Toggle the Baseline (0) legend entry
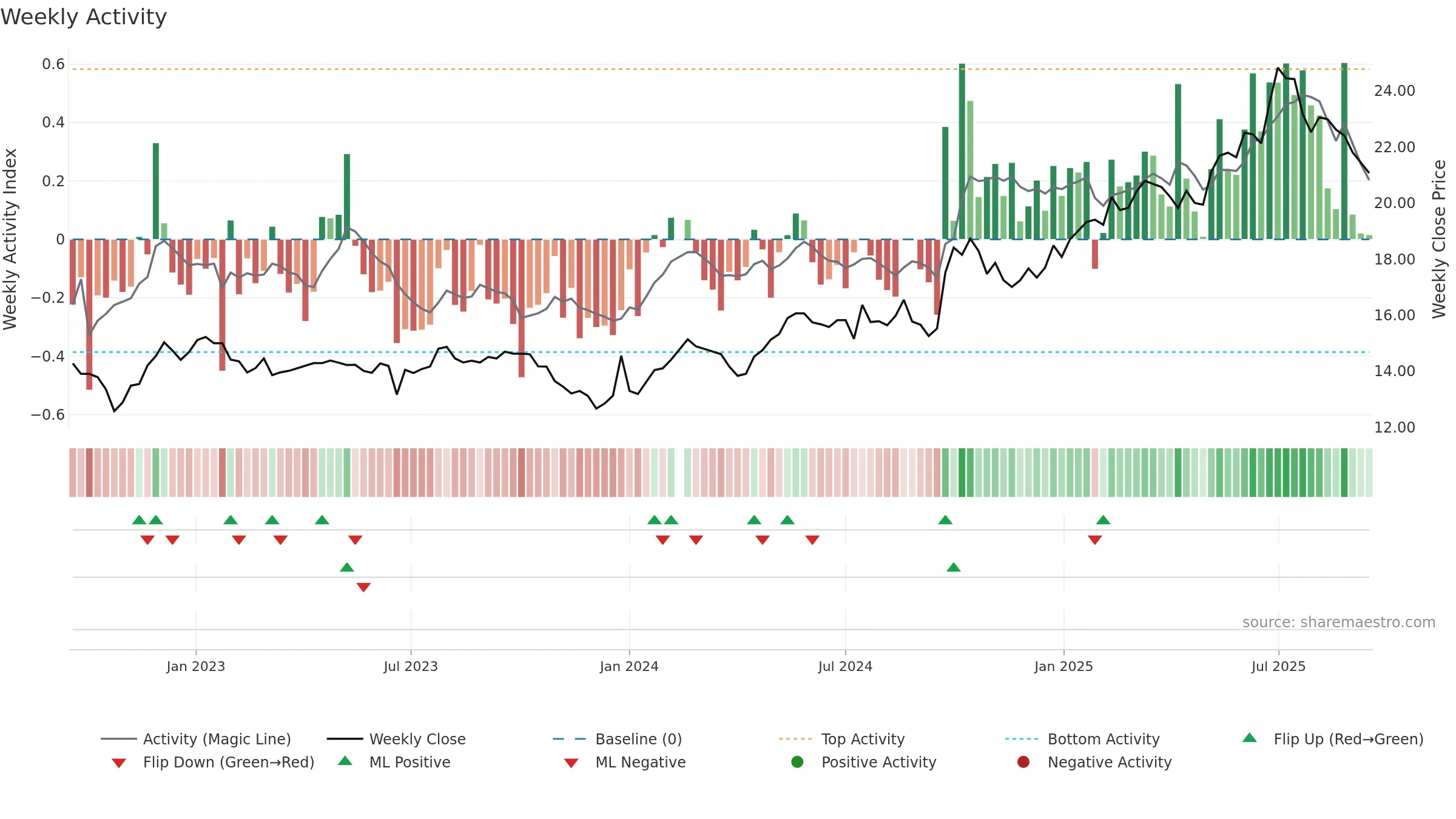Screen dimensions: 1456x819 [618, 739]
